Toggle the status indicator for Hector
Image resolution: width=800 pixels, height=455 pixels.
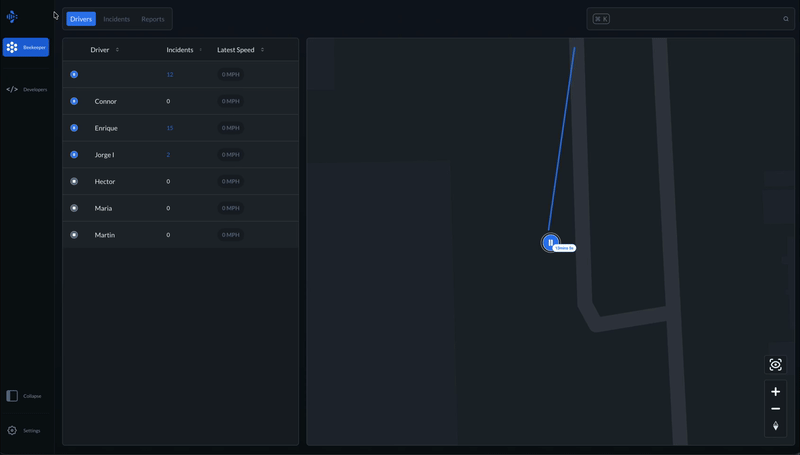[x=74, y=181]
